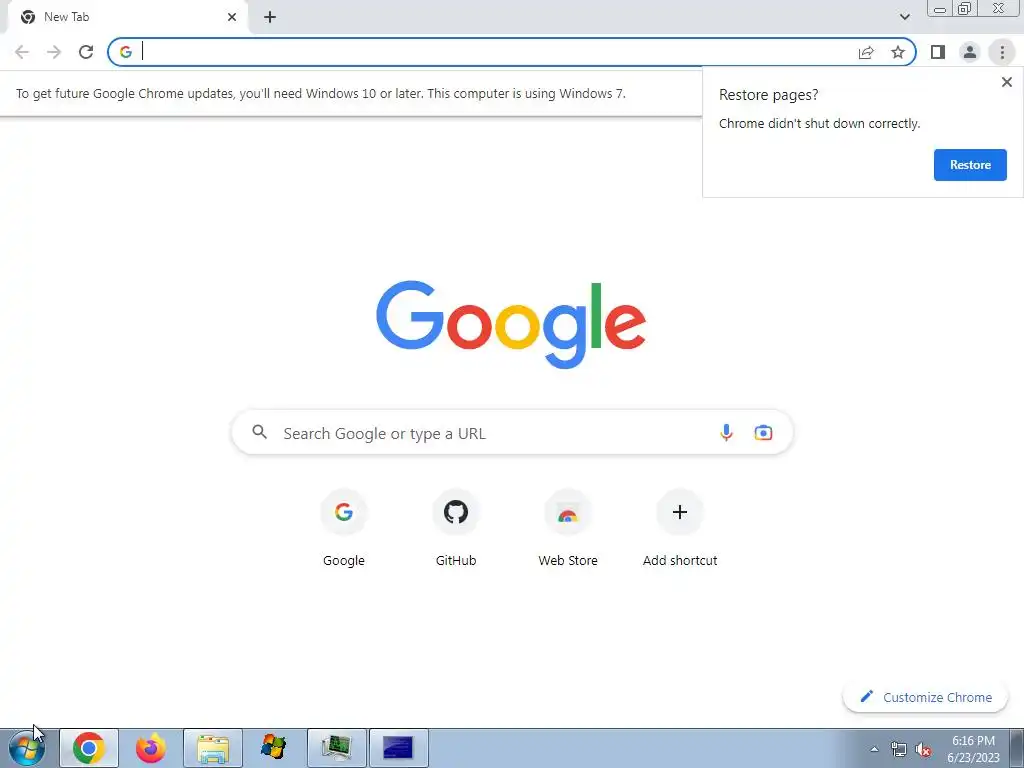Click the 'Restore pages?' heading
1024x768 pixels.
(768, 95)
